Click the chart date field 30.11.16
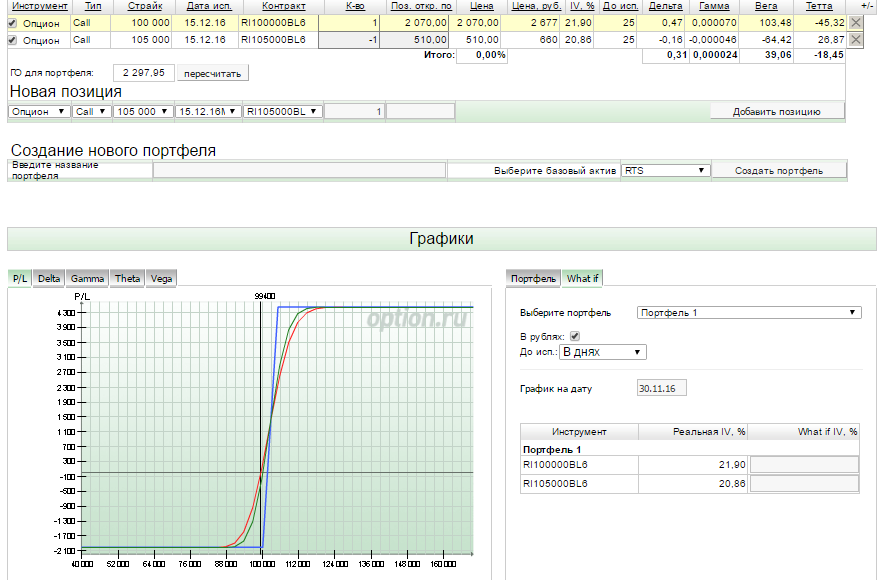 click(x=661, y=388)
